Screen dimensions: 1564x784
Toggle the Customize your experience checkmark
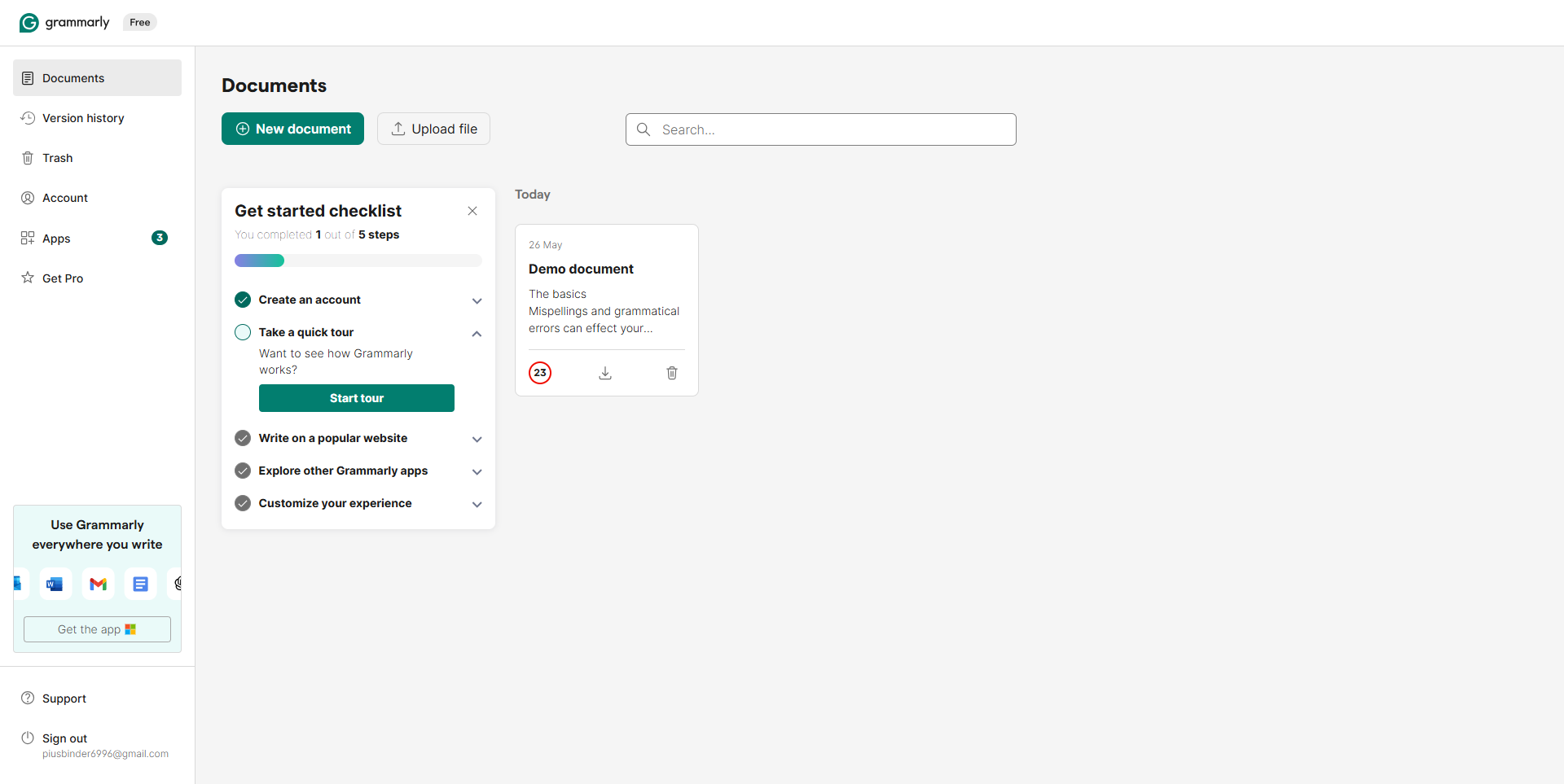click(x=243, y=503)
